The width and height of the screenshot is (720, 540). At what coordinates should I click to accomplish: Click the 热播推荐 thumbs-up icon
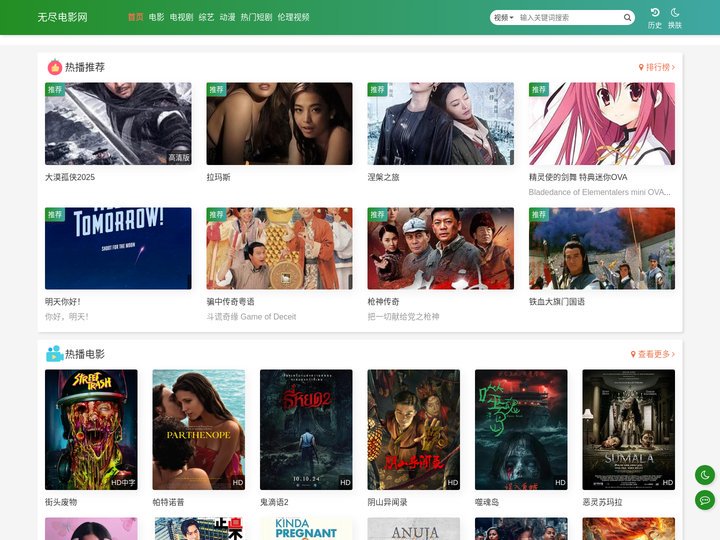coord(55,68)
